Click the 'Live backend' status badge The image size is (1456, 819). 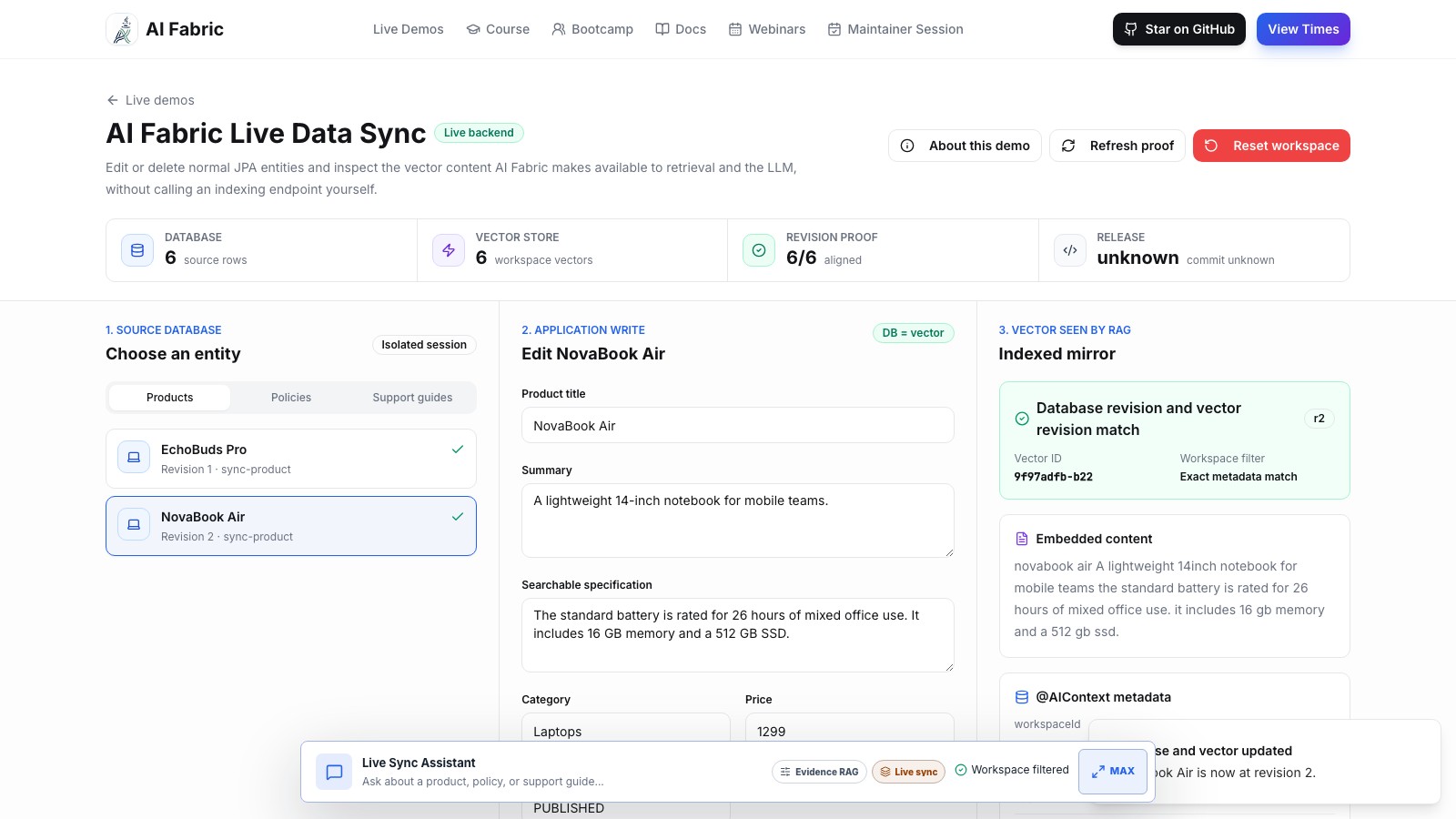click(479, 133)
